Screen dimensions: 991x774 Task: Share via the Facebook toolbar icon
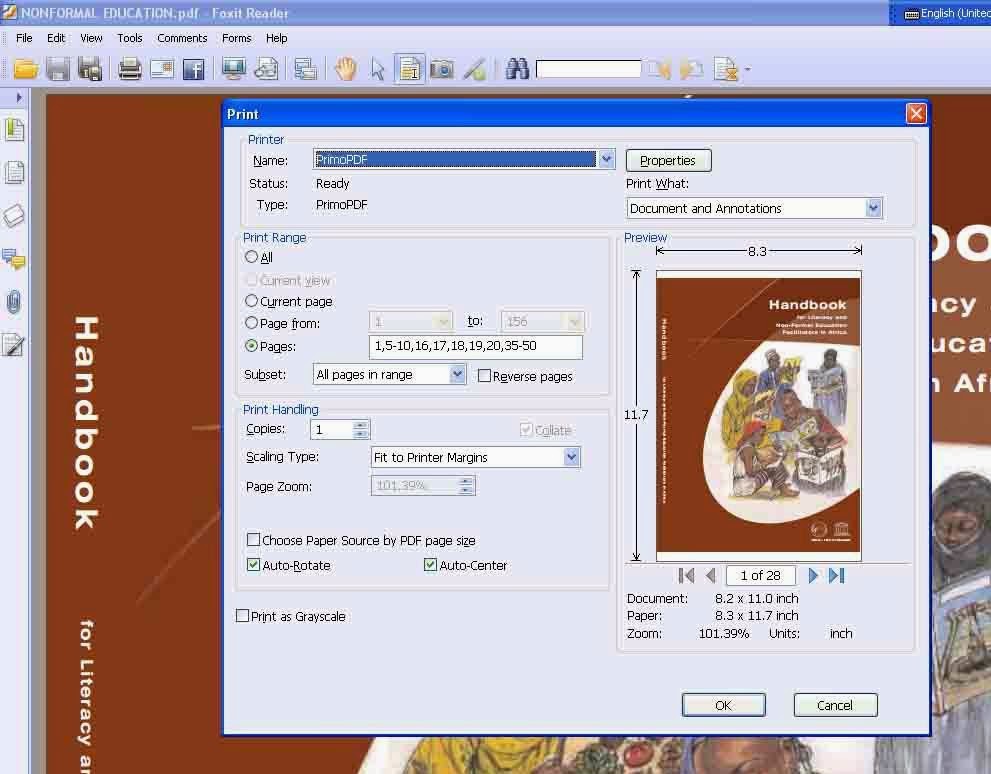pyautogui.click(x=193, y=68)
